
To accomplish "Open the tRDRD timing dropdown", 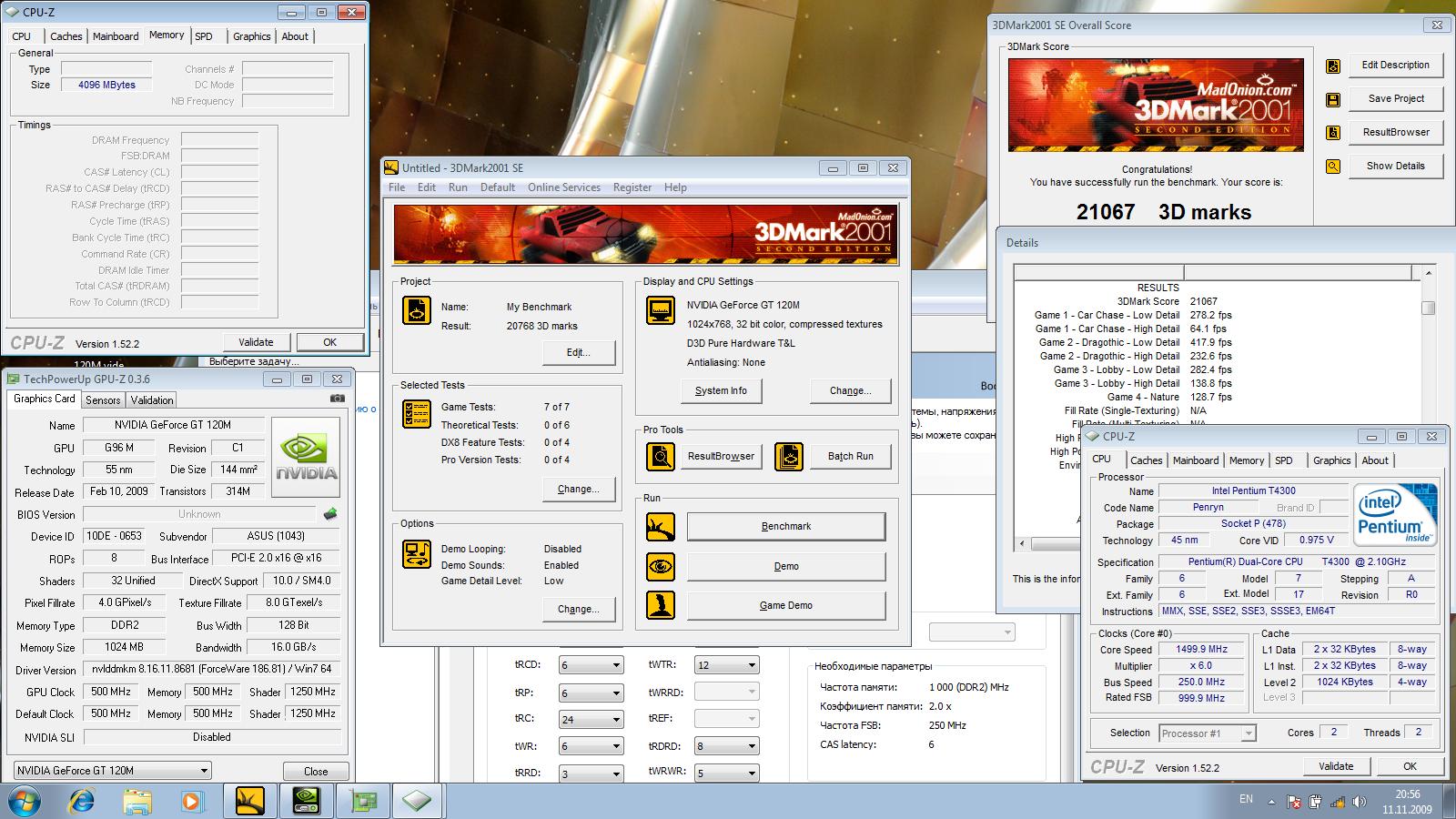I will pyautogui.click(x=726, y=746).
